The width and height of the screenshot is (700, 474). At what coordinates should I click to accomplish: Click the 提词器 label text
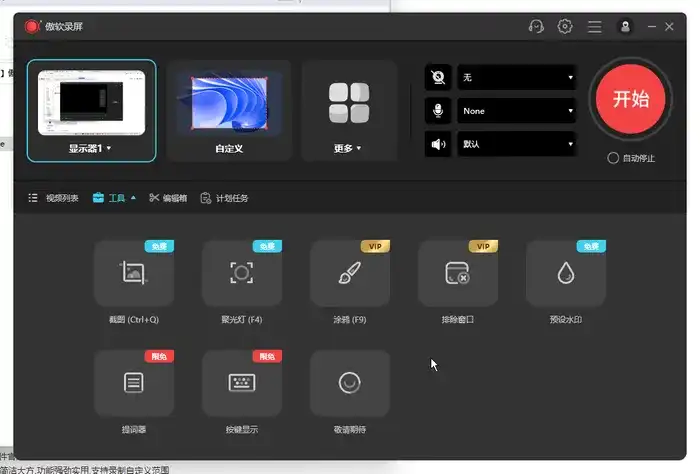coord(134,429)
